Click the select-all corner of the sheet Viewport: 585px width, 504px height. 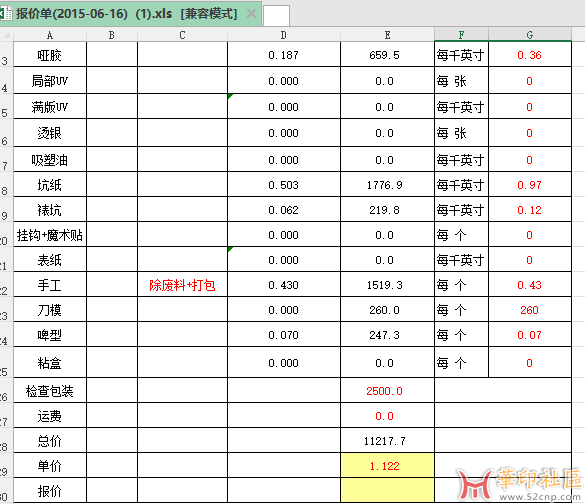tap(7, 35)
